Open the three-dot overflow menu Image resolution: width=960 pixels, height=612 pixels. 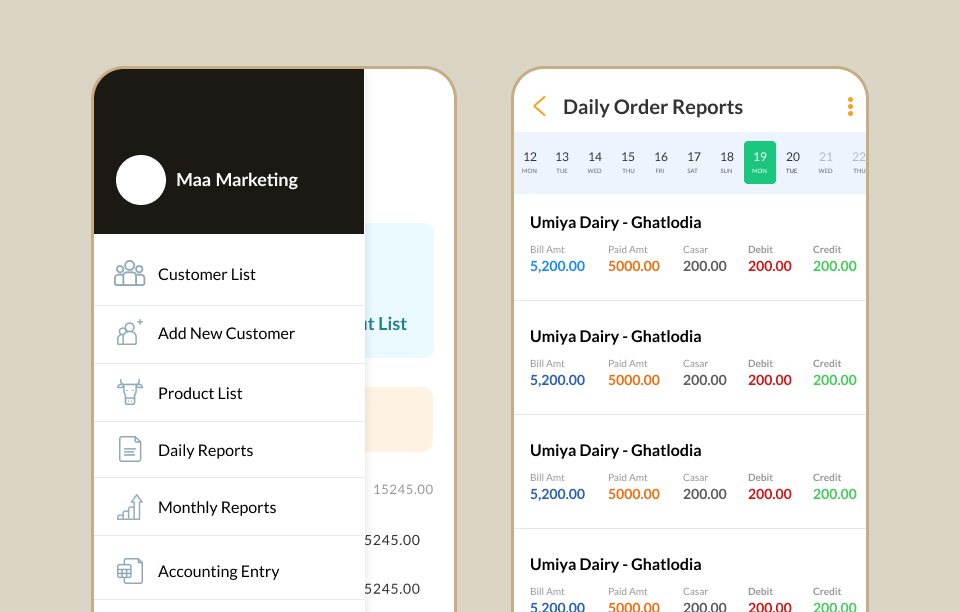(x=850, y=106)
